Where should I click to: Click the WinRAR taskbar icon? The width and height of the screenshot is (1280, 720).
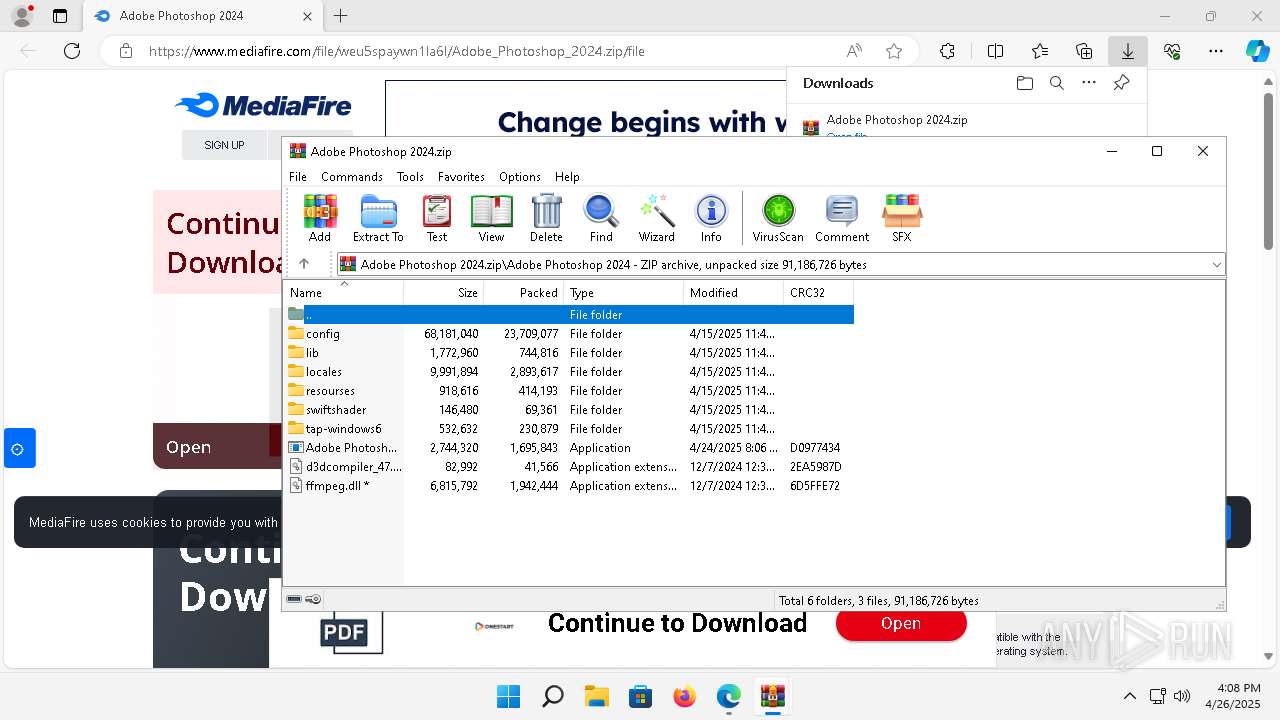772,696
